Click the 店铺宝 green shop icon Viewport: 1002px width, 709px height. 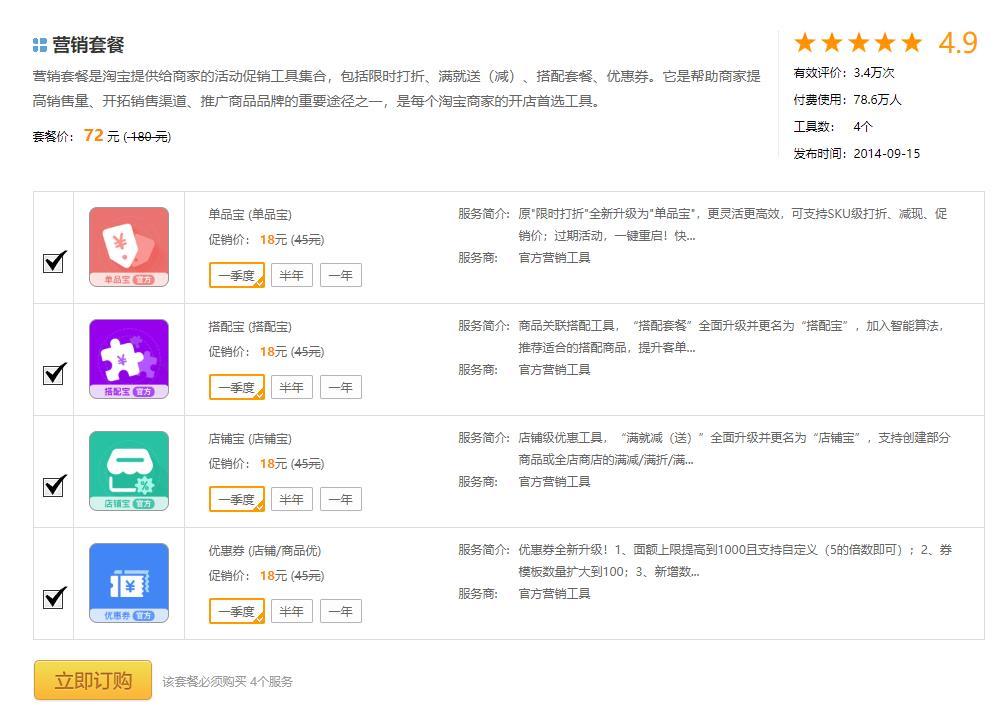[x=129, y=471]
